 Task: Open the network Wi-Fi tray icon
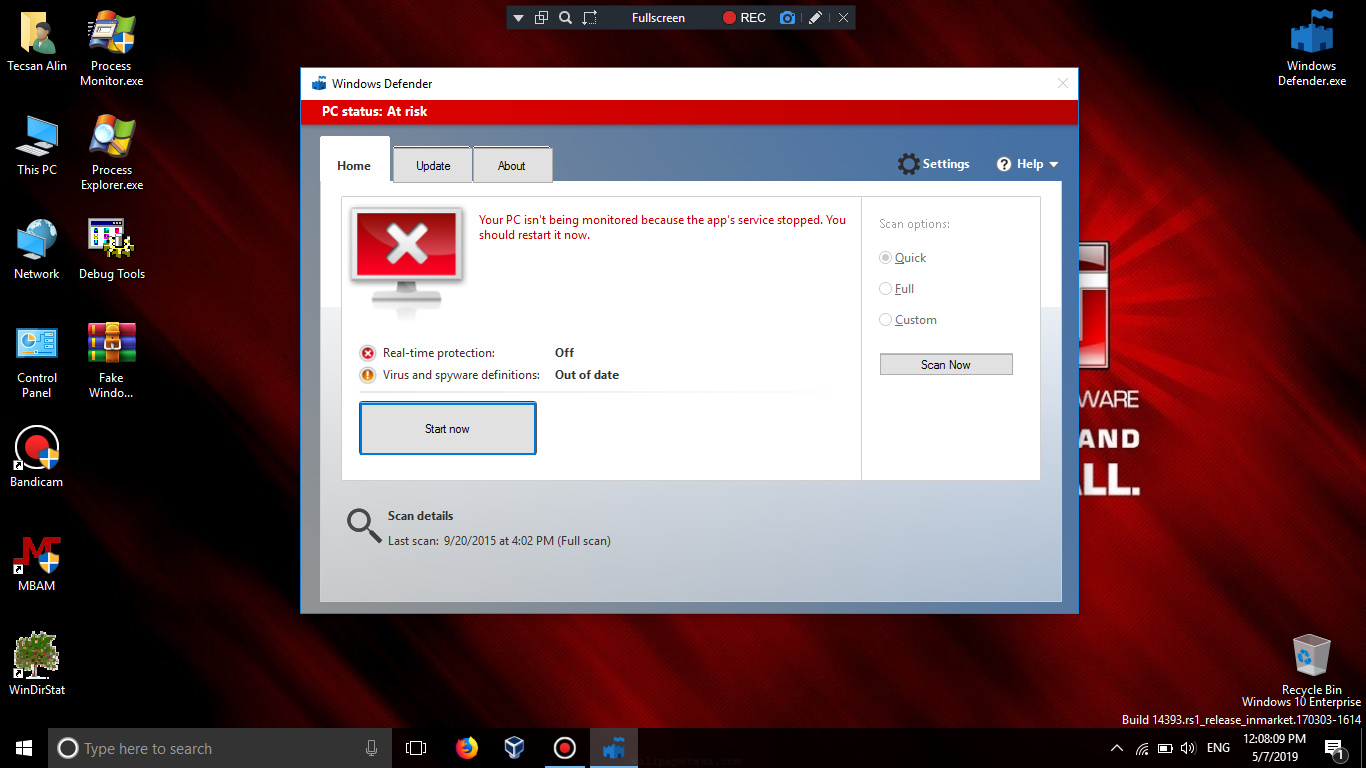(1142, 748)
